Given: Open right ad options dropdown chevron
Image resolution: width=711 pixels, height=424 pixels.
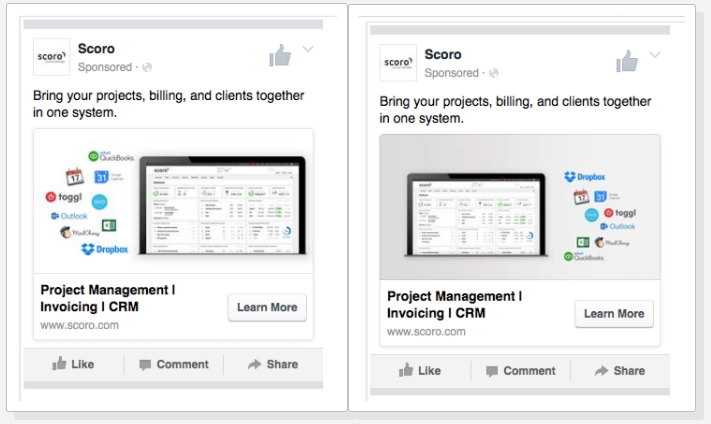Looking at the screenshot, I should pos(655,55).
